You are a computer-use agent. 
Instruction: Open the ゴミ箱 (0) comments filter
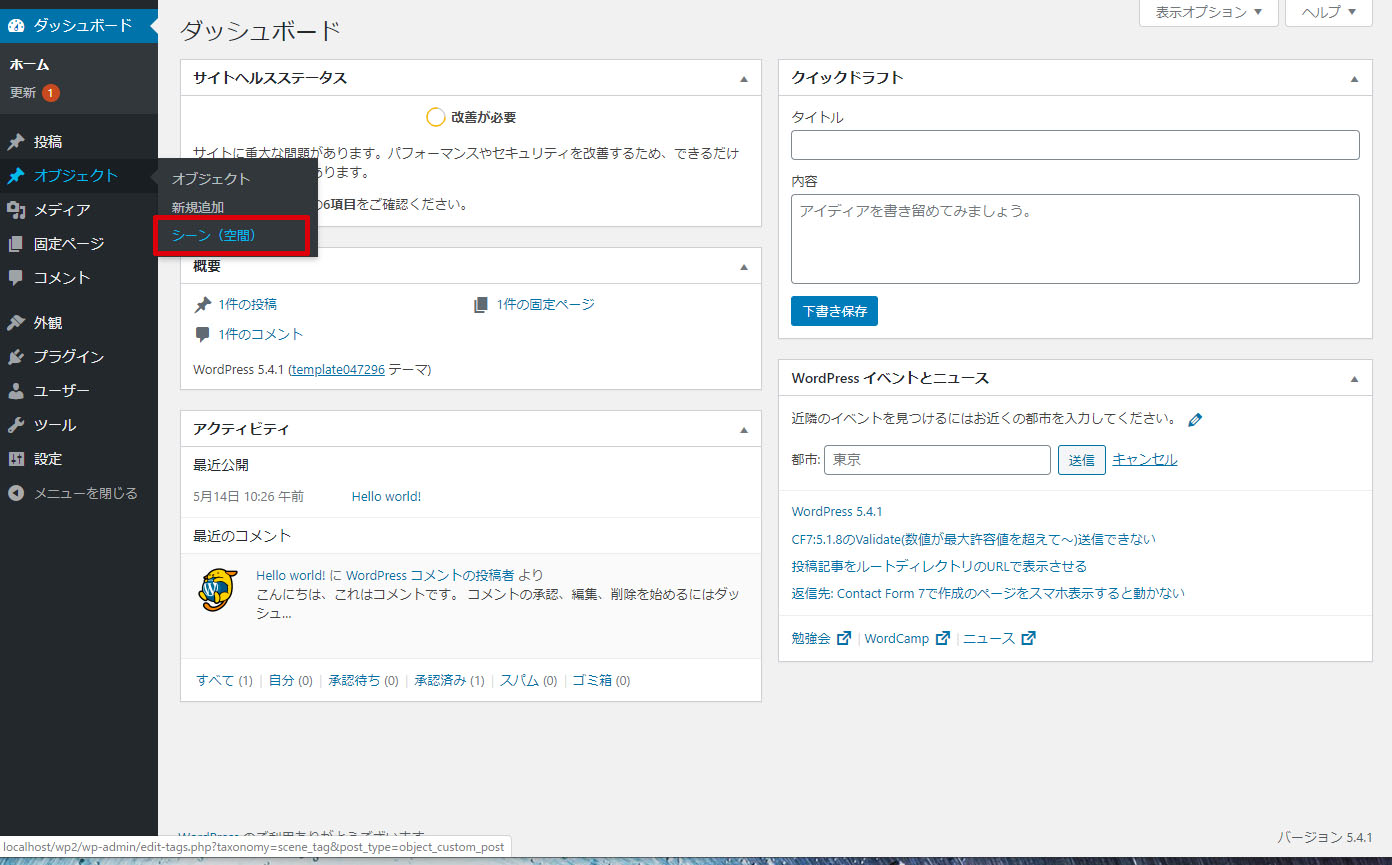(x=600, y=681)
